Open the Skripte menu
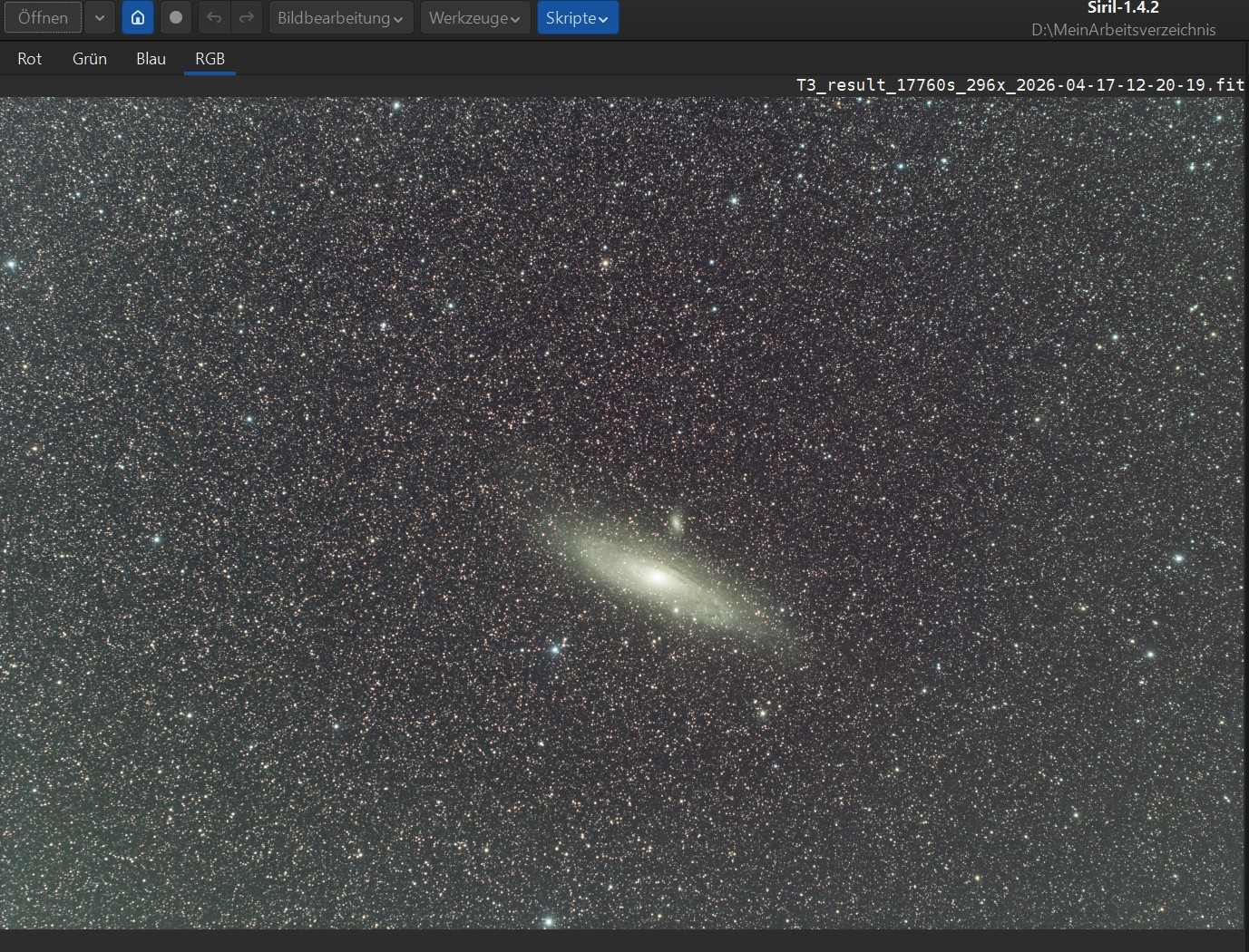Screen dimensions: 1249x952 [x=577, y=18]
